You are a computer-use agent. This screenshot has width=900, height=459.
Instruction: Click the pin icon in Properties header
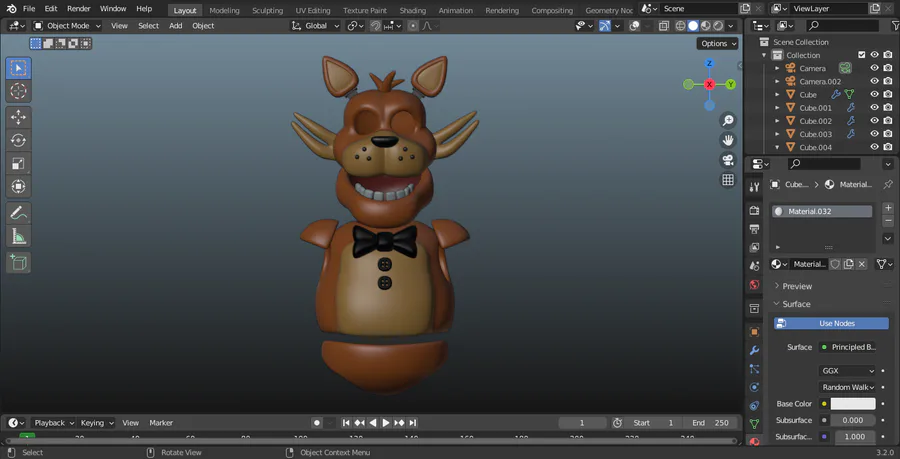pos(887,185)
